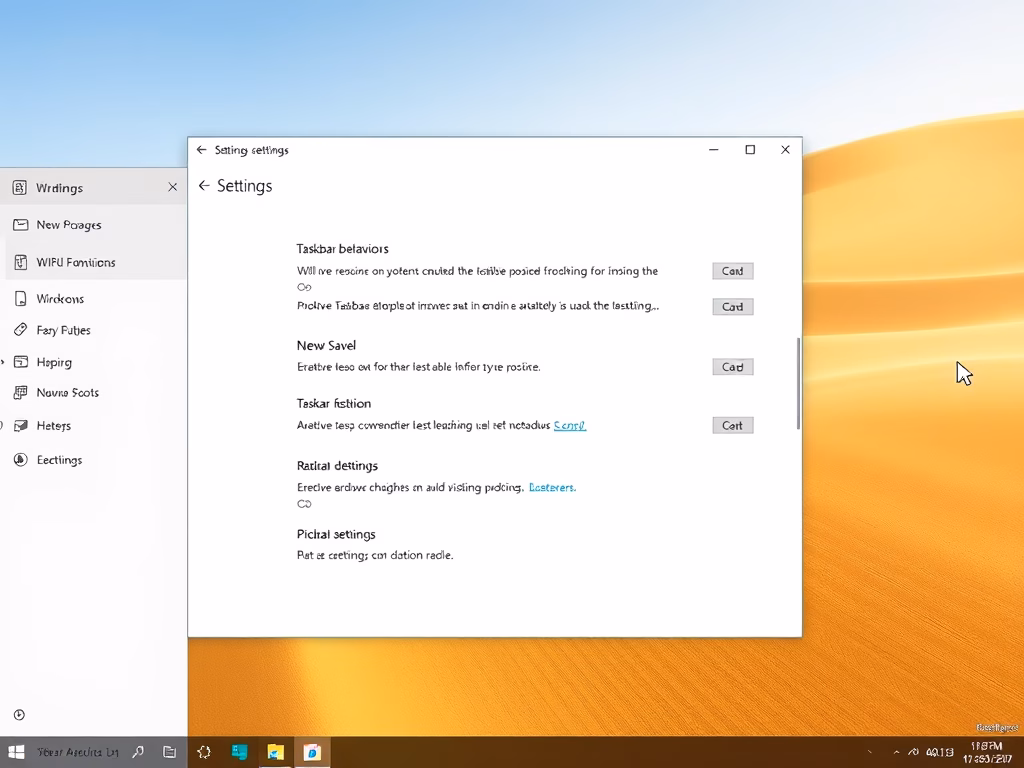Select Heteys in the sidebar menu
1024x768 pixels.
(x=53, y=426)
